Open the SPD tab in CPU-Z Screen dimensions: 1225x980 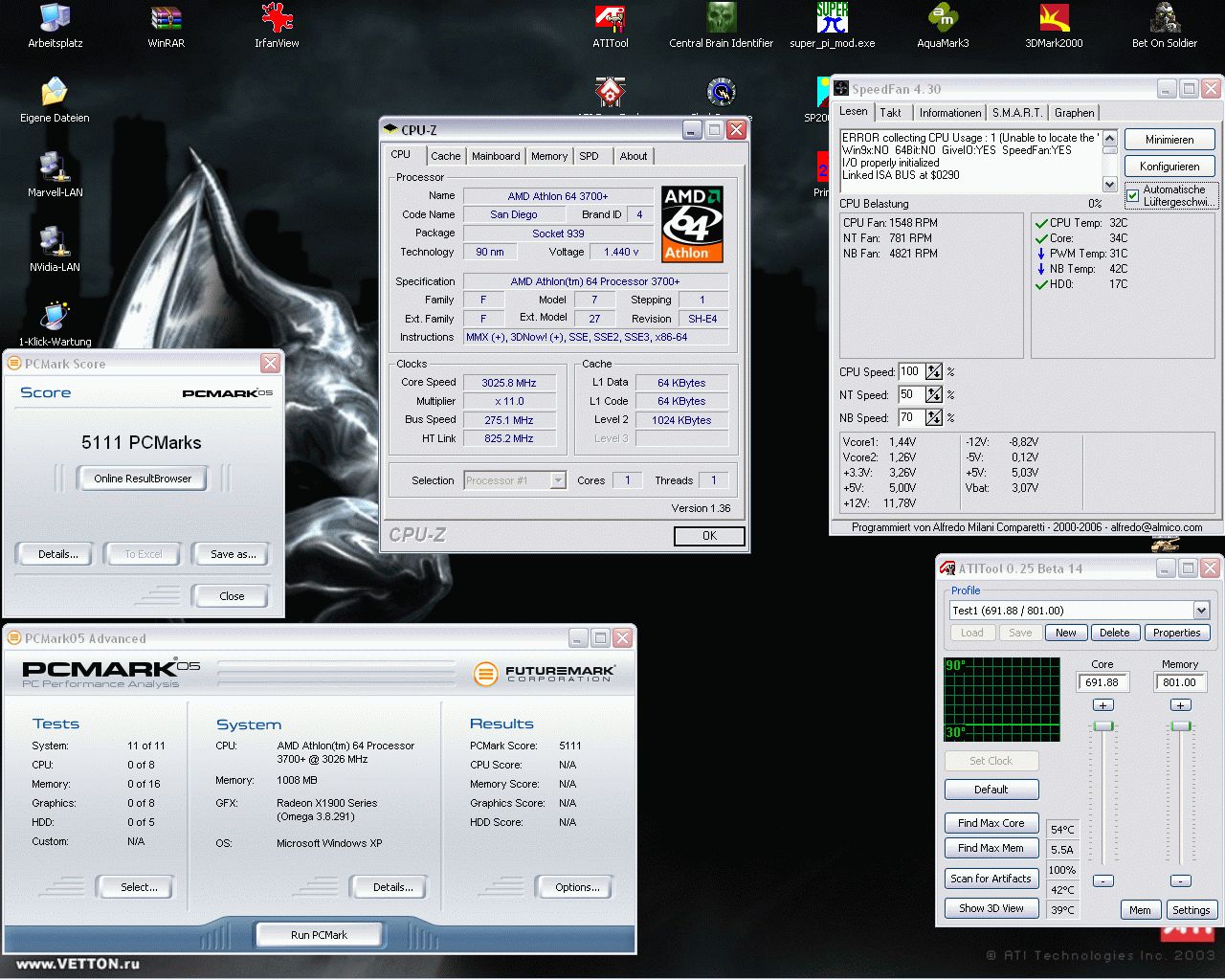pos(589,156)
